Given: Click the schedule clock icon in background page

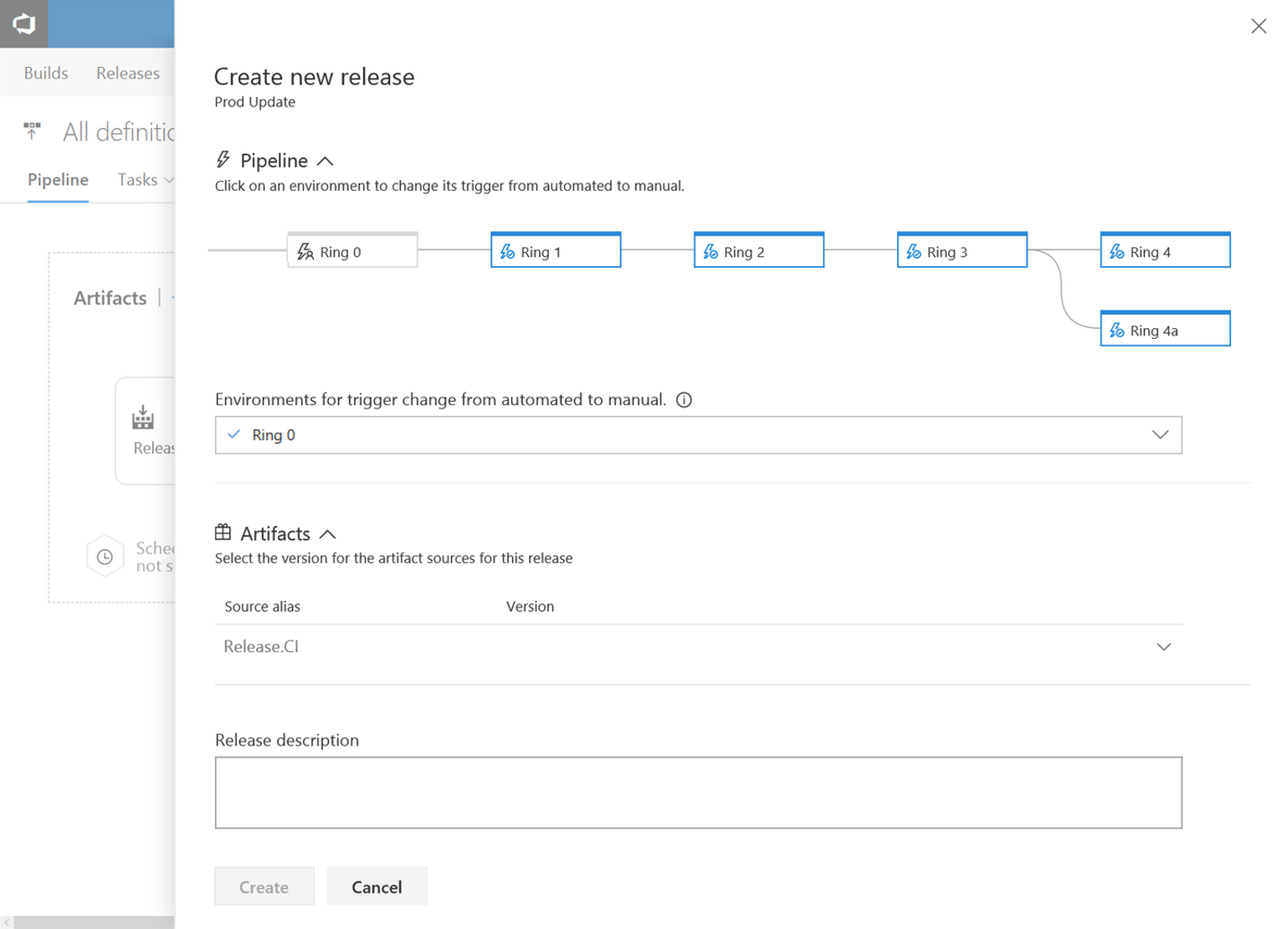Looking at the screenshot, I should [x=105, y=557].
